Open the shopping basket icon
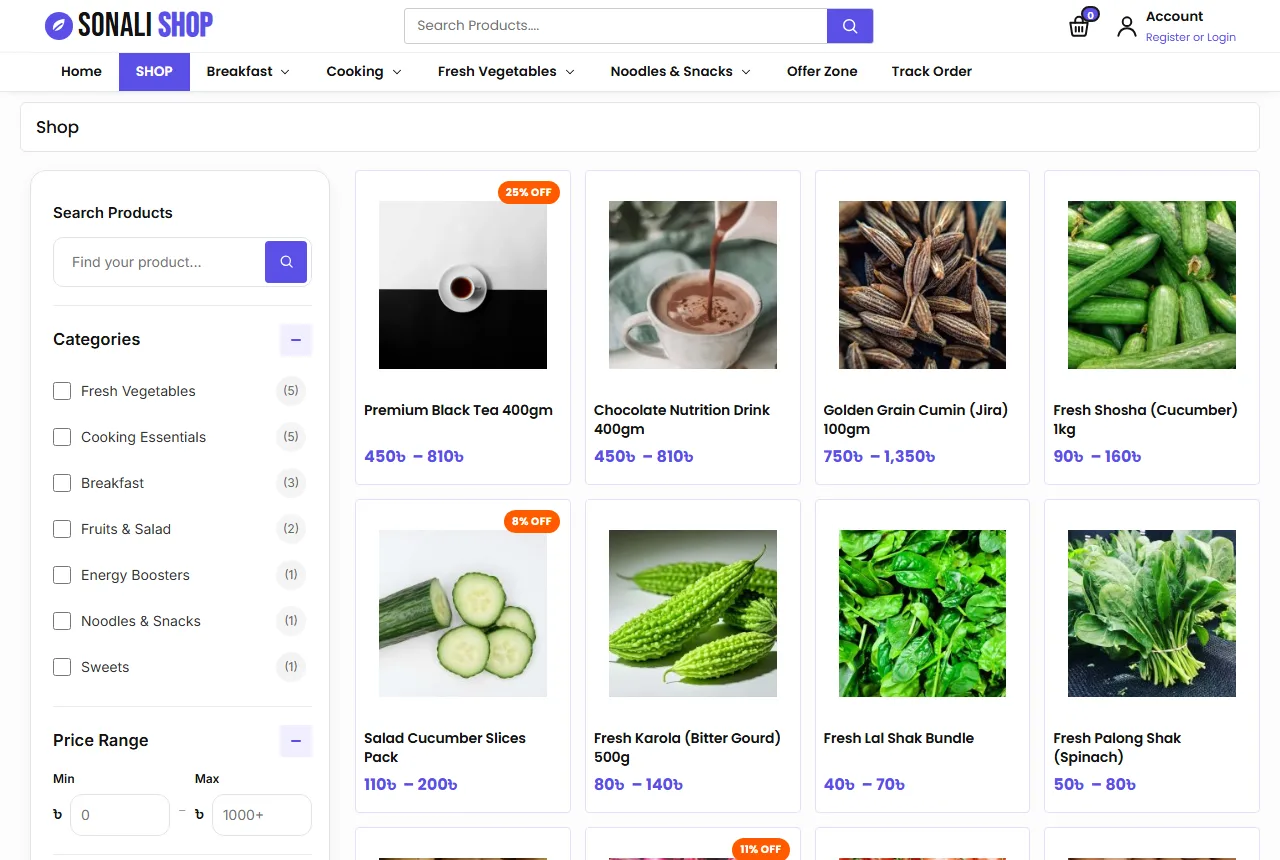This screenshot has width=1280, height=860. [1079, 26]
